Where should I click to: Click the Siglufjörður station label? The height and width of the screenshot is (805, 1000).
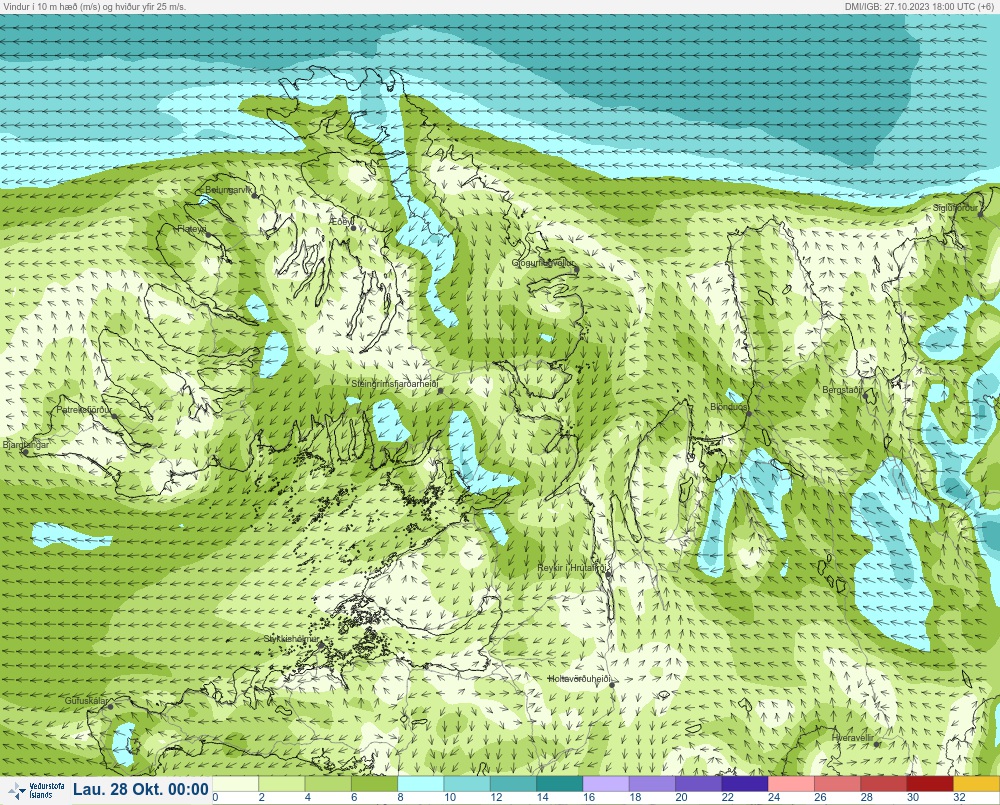pos(955,208)
